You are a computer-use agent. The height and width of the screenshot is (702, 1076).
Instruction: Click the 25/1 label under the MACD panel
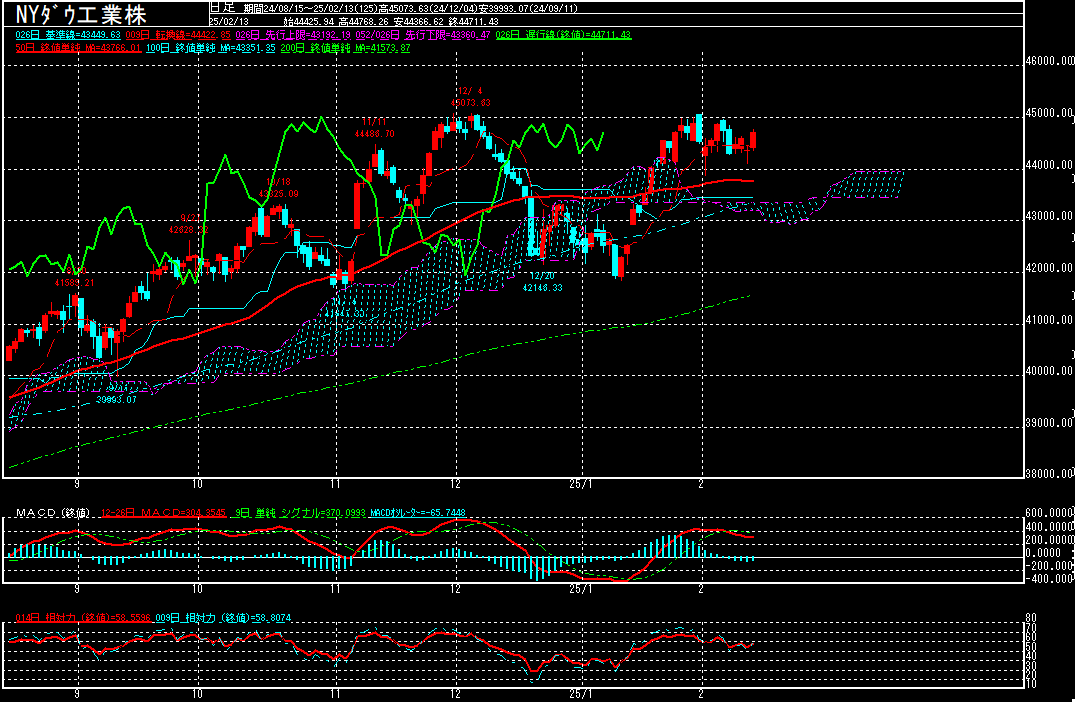pyautogui.click(x=581, y=589)
